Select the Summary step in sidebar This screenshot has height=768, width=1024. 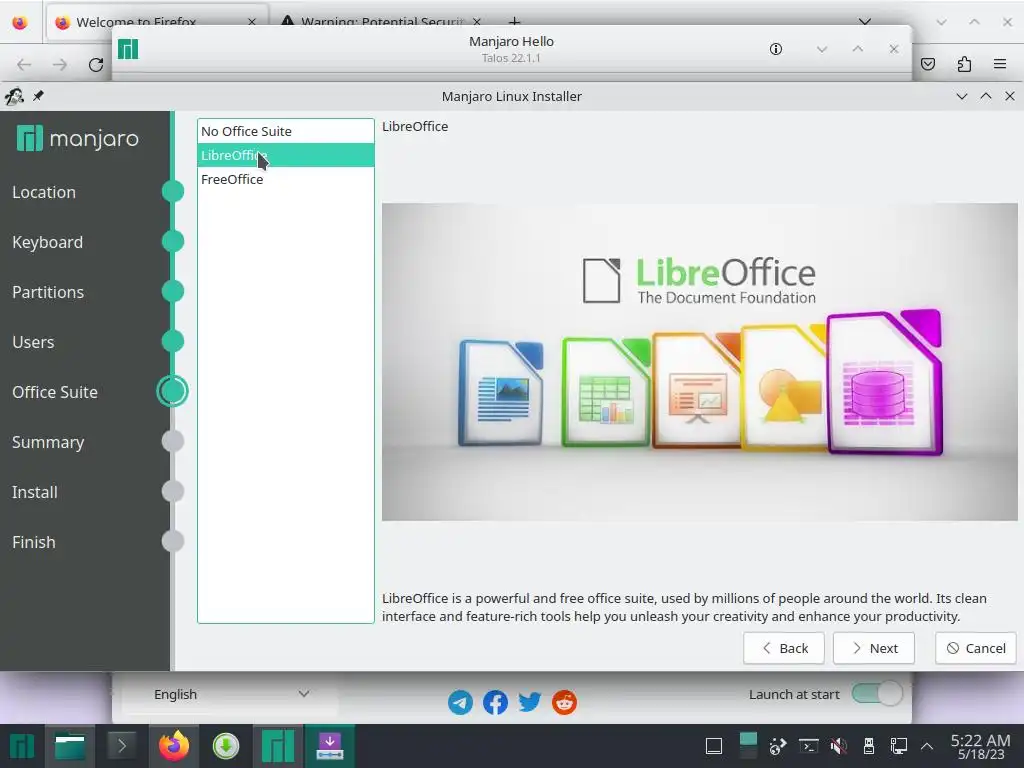tap(48, 442)
